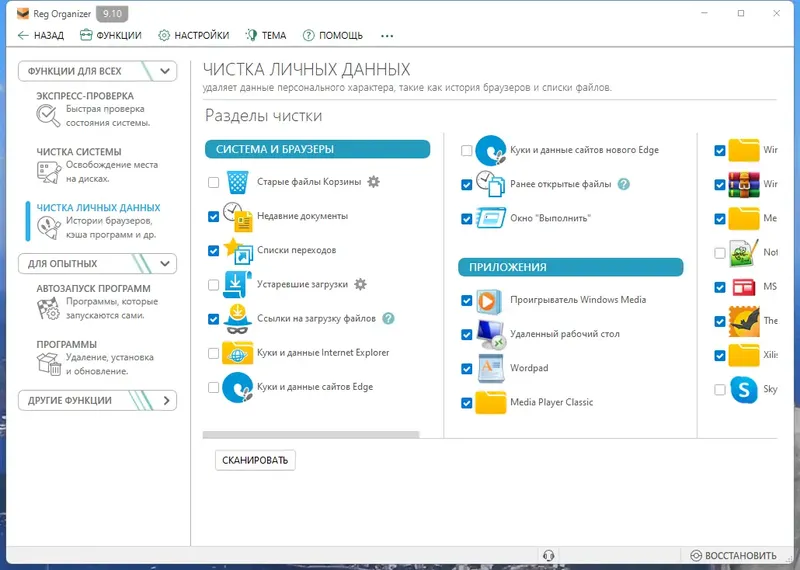Screen dimensions: 800x570
Task: Click the new Edge cookies icon
Action: click(x=491, y=151)
